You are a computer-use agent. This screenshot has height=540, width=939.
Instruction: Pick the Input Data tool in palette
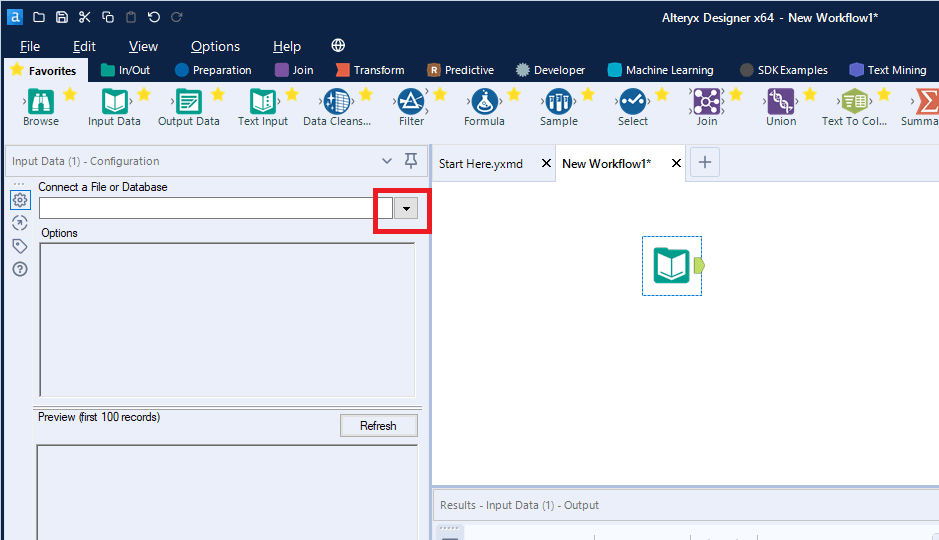(x=114, y=101)
